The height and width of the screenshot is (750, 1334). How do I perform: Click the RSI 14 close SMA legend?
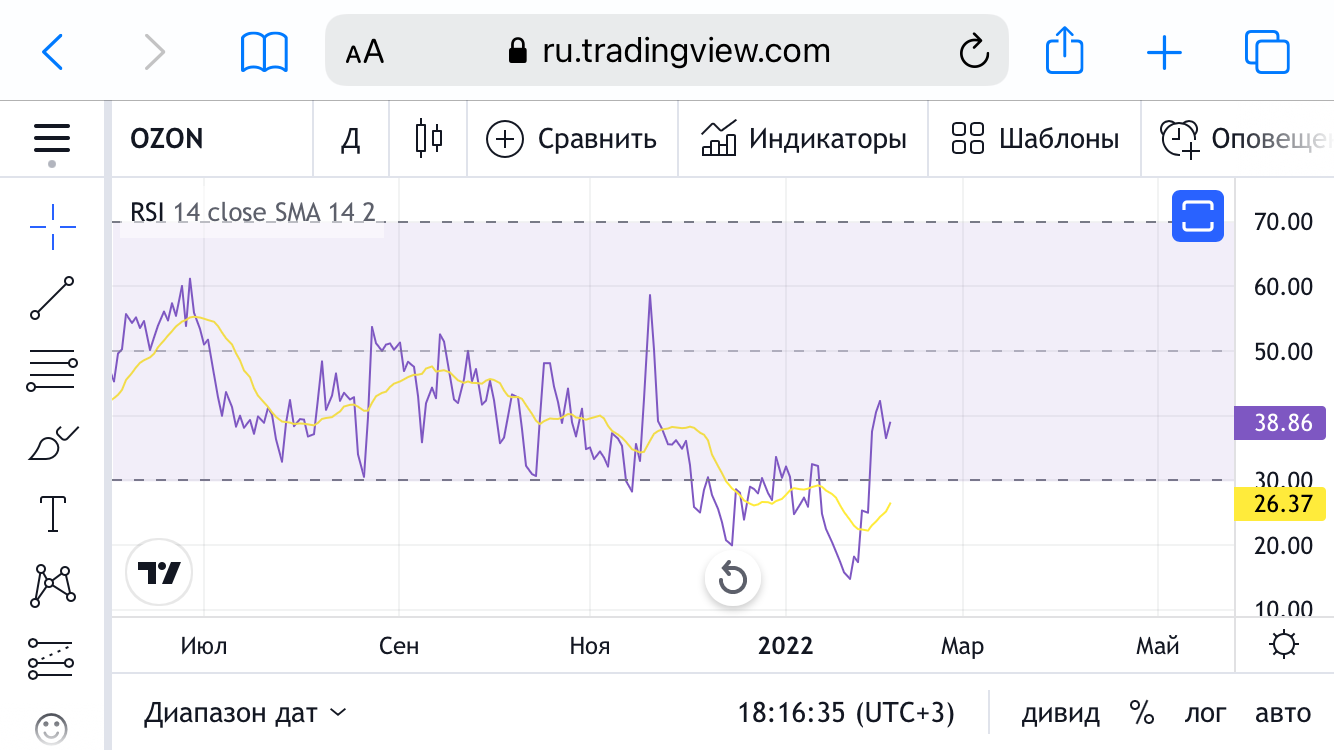(x=252, y=212)
